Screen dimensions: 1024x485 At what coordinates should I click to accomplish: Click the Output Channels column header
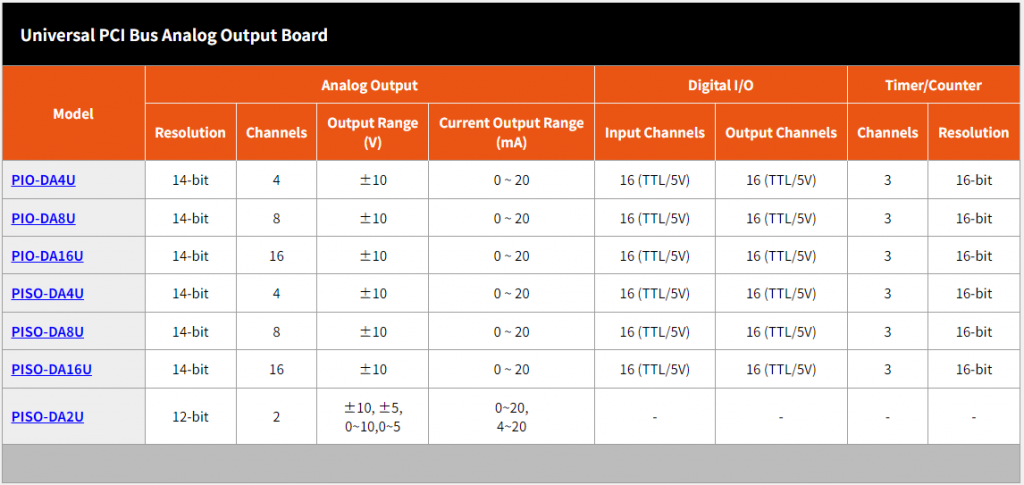[781, 133]
